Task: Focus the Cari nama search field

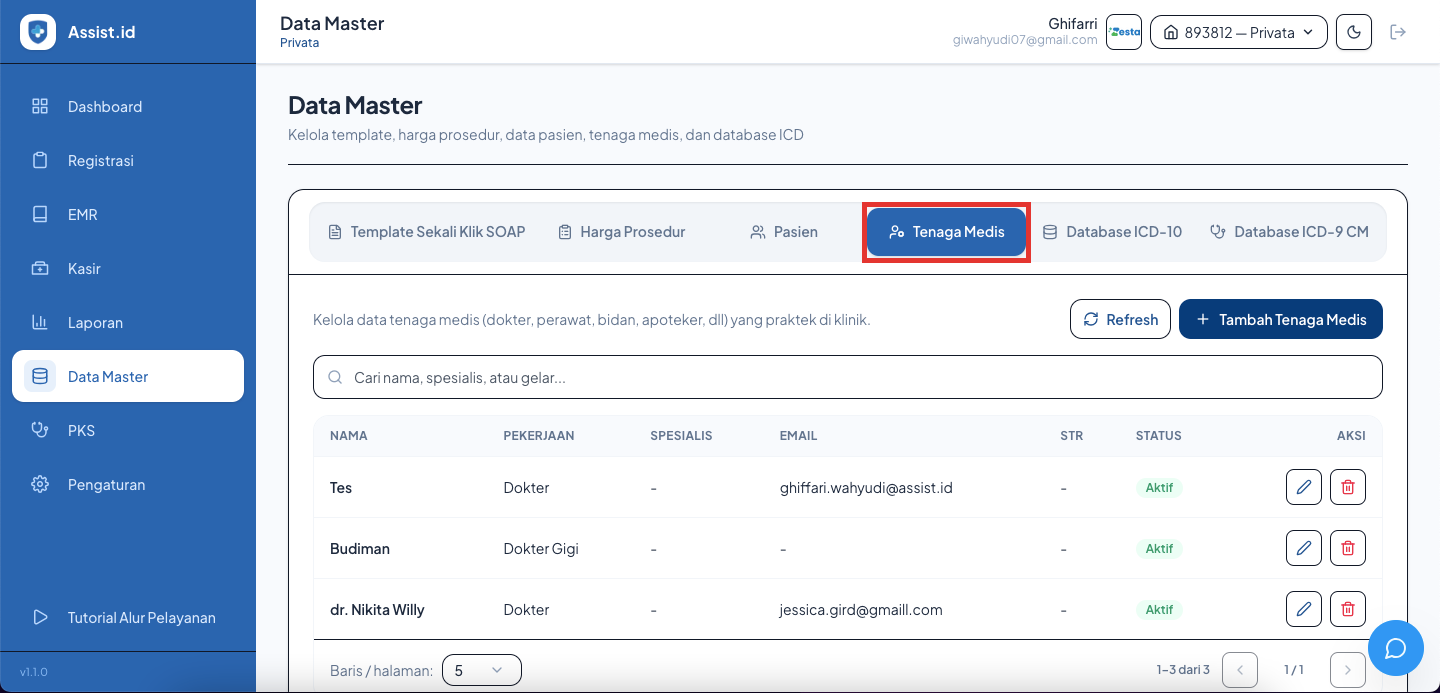Action: (x=848, y=377)
